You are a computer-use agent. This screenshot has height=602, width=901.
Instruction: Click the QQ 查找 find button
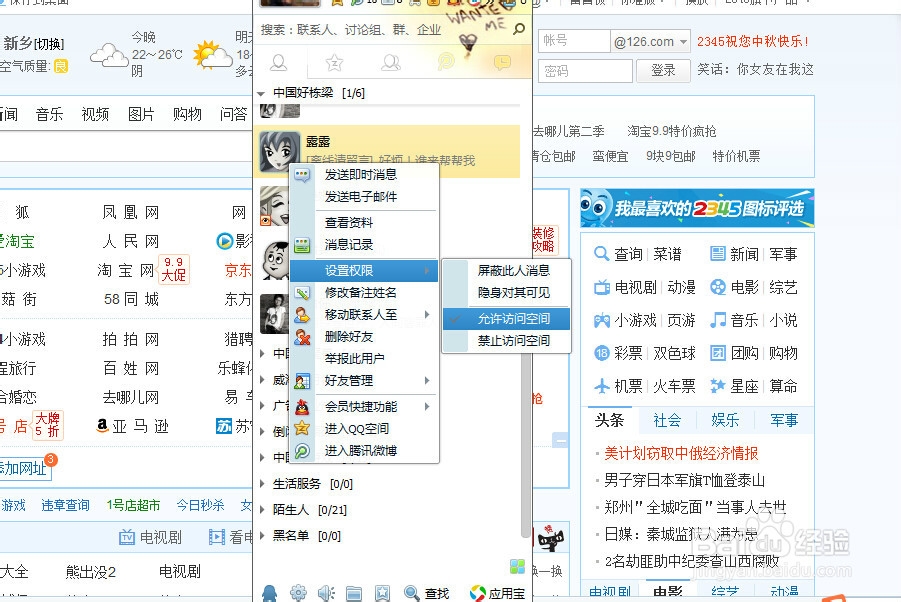coord(426,593)
